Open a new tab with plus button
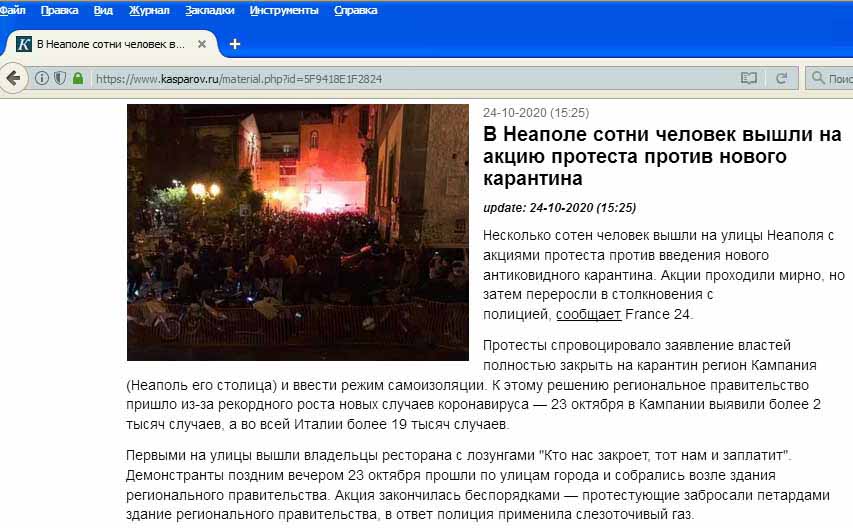853x528 pixels. pyautogui.click(x=234, y=44)
